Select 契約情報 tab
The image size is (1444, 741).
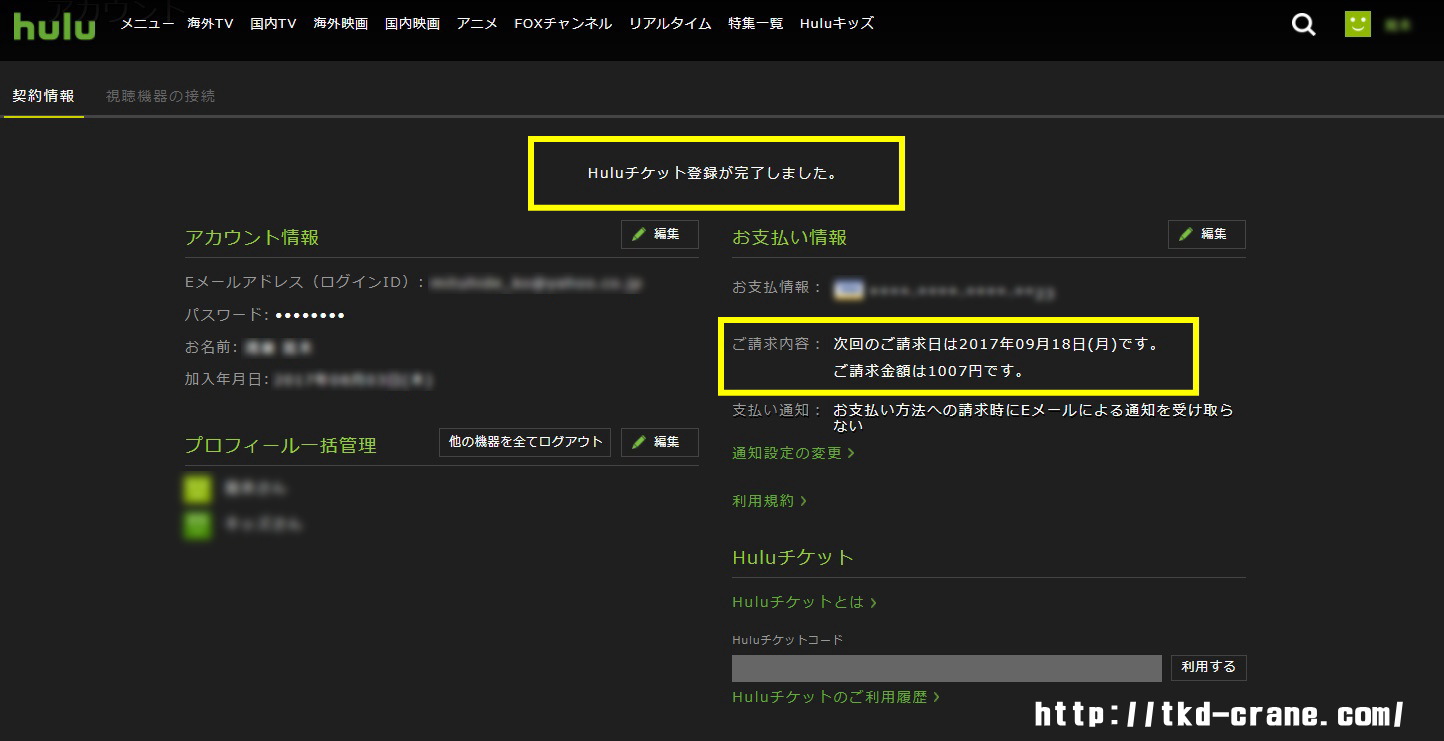coord(43,96)
